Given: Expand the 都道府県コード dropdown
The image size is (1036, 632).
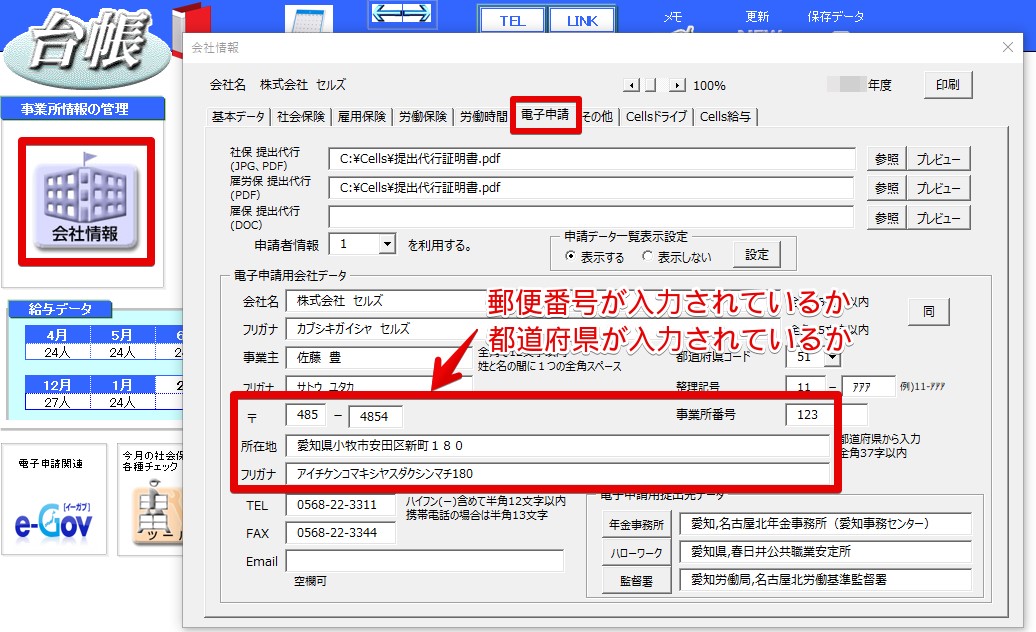Looking at the screenshot, I should coord(832,357).
